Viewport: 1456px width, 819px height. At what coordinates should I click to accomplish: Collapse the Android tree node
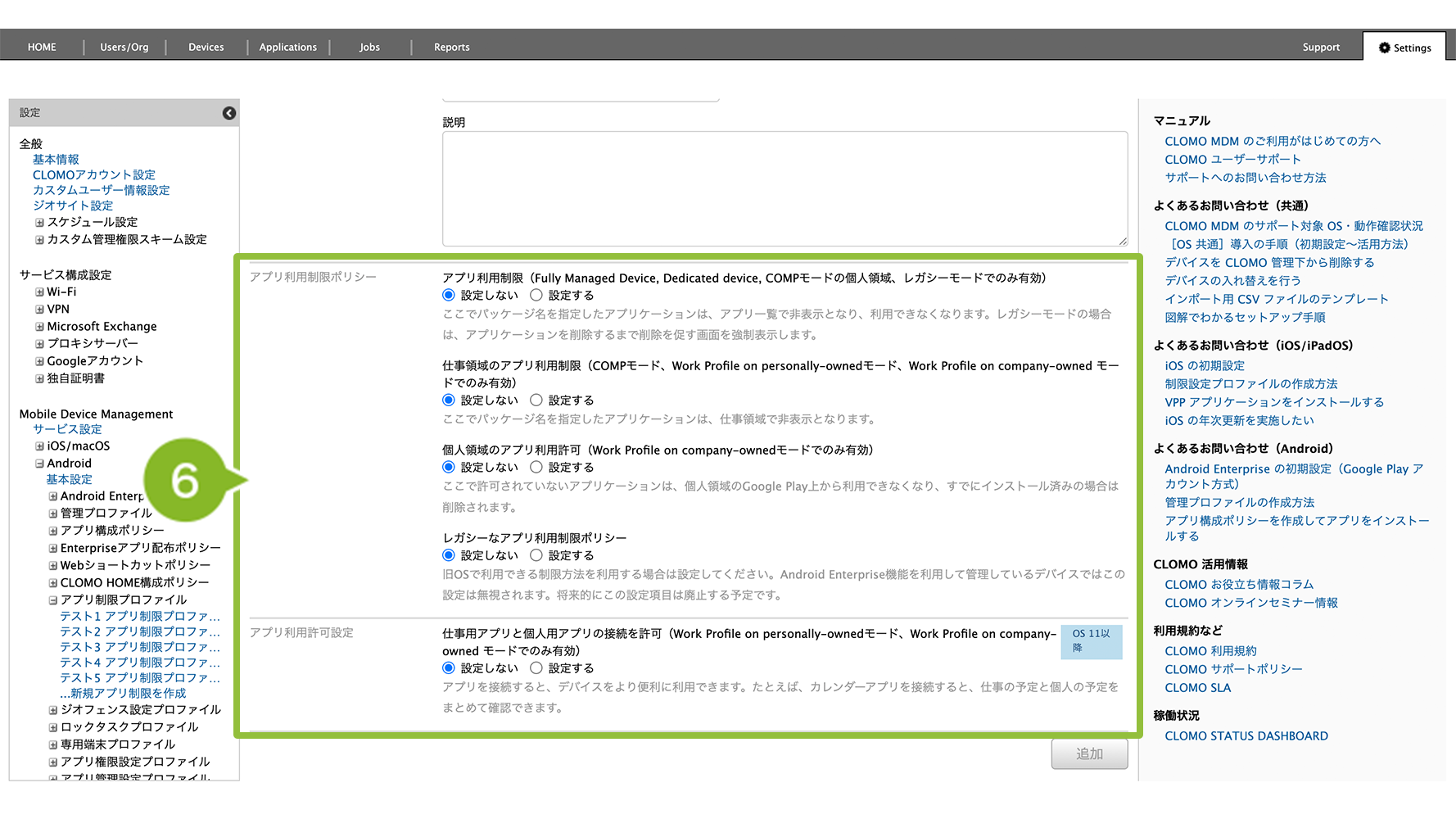pyautogui.click(x=39, y=464)
